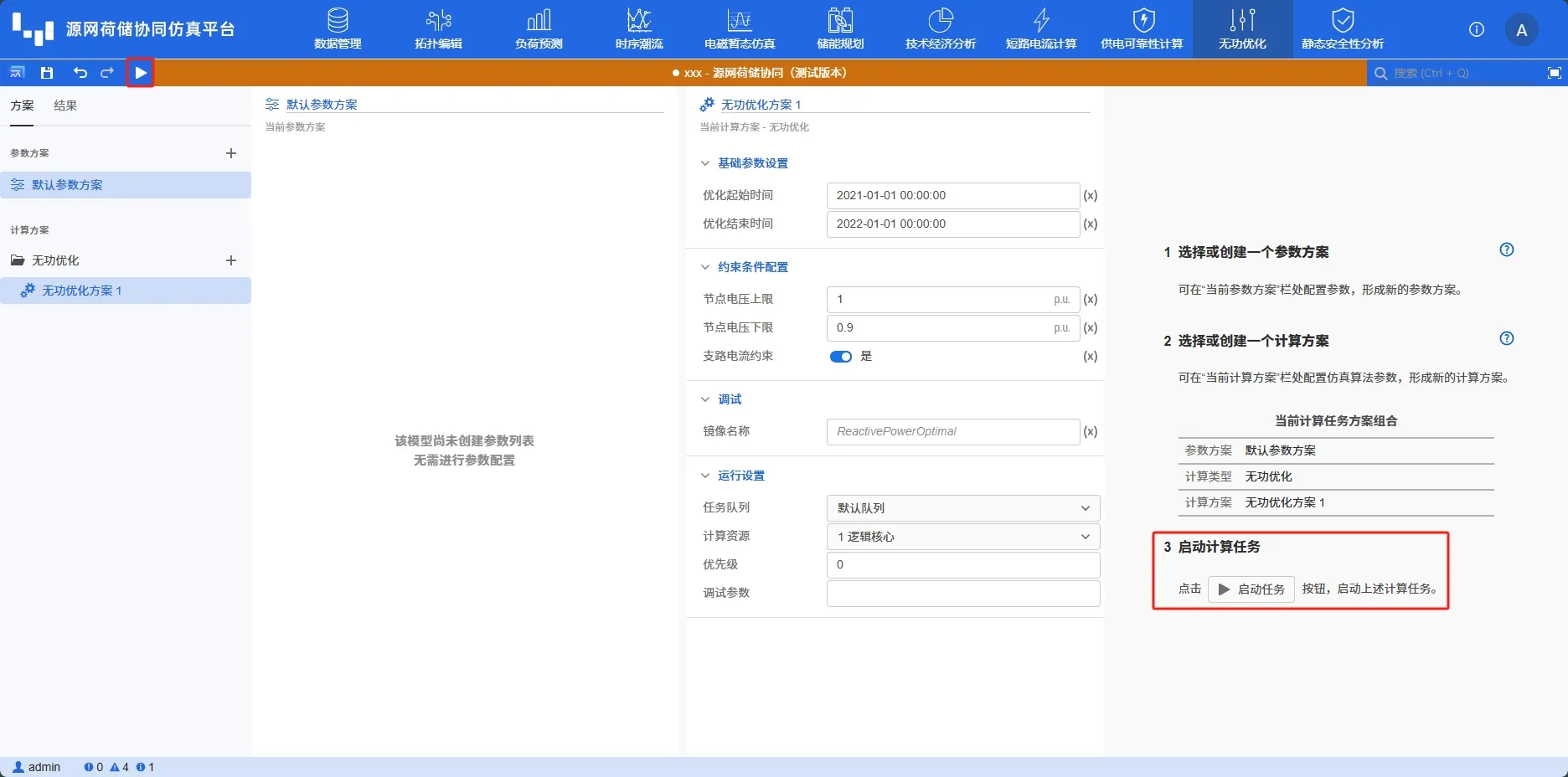Collapse the 运行设置 section
This screenshot has height=777, width=1568.
[705, 476]
